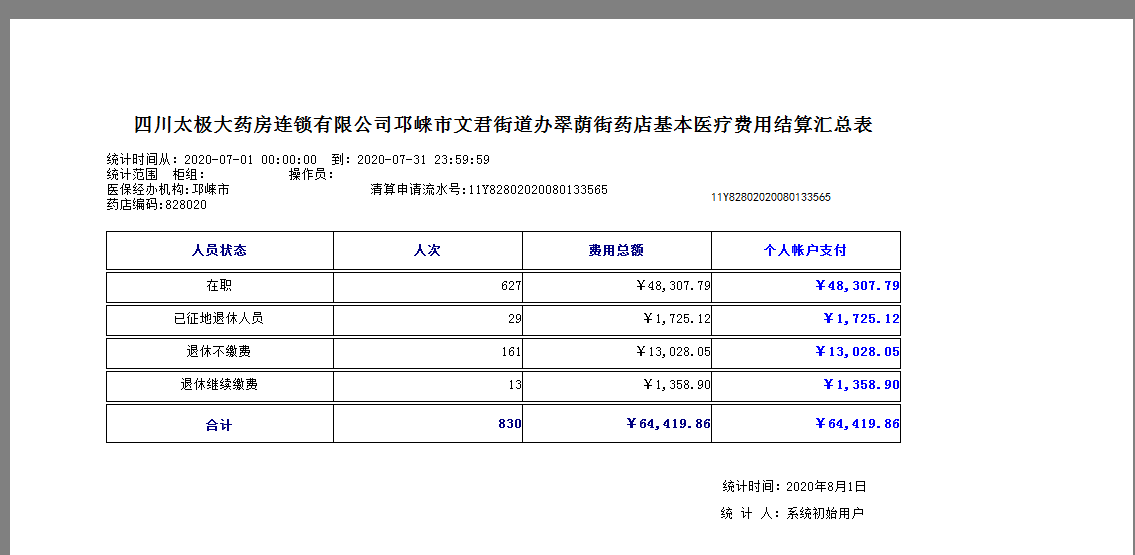The height and width of the screenshot is (555, 1135).
Task: Click the report title 四川太极大药房连锁有限公司…结算汇总表
Action: coord(503,125)
